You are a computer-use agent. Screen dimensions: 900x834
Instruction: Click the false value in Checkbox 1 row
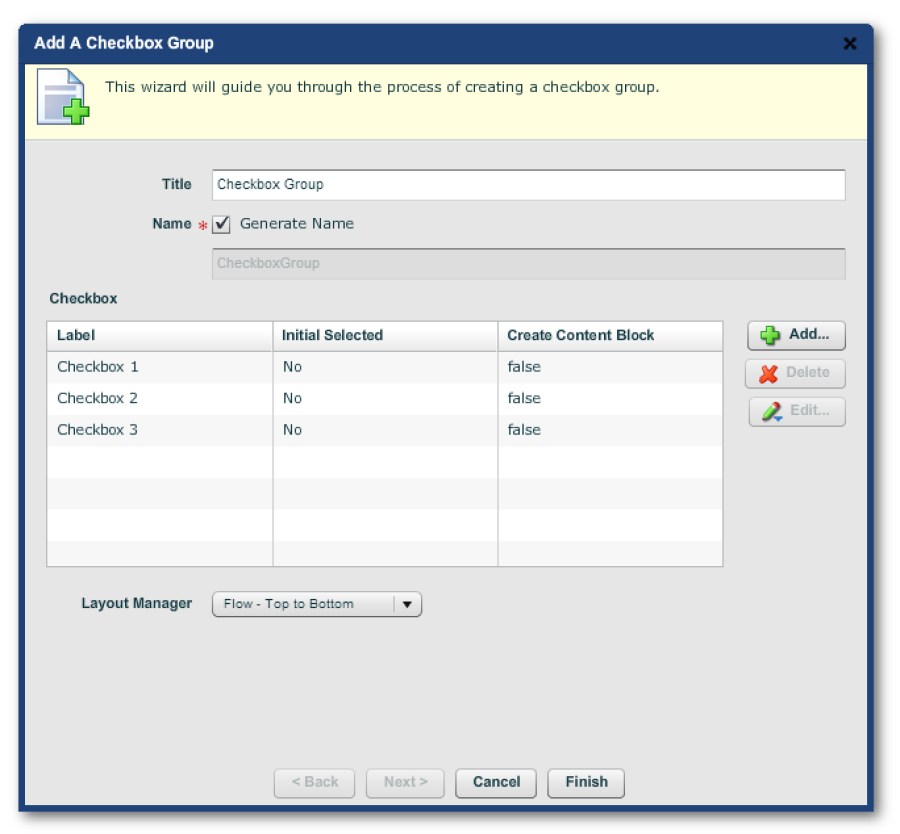click(524, 367)
